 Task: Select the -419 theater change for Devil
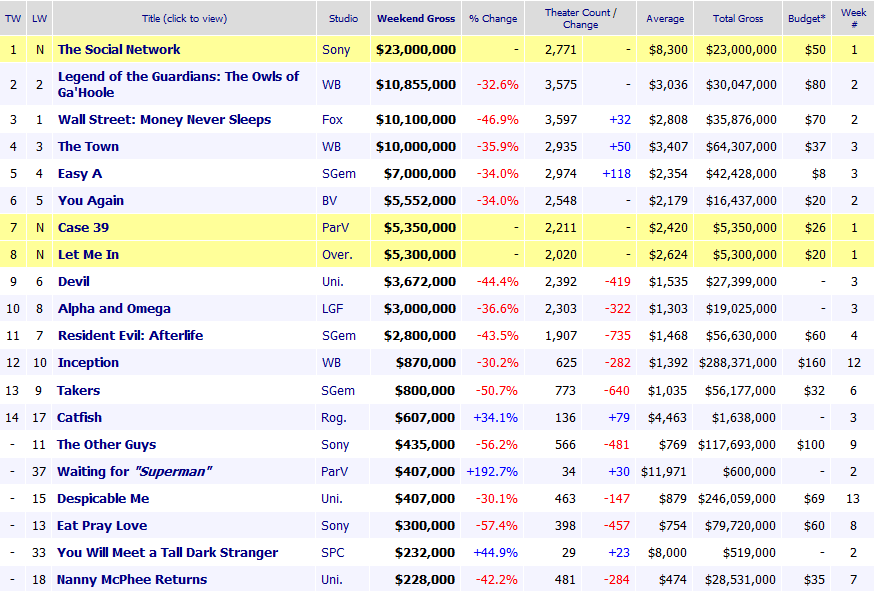tap(618, 282)
